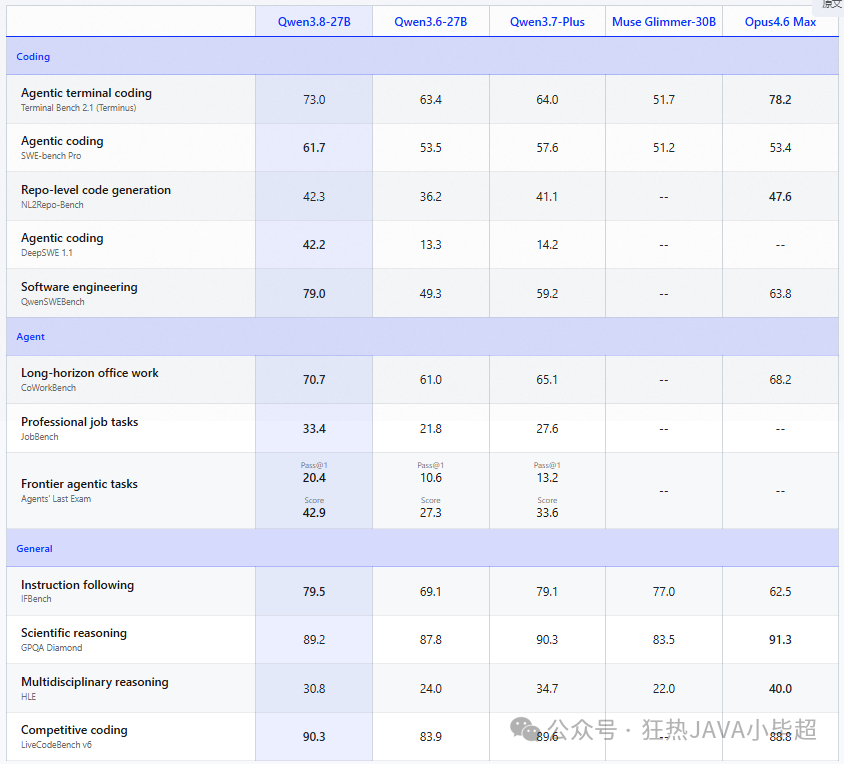Screen dimensions: 844x764
Task: Click the 62.5 IFBench score
Action: [780, 592]
